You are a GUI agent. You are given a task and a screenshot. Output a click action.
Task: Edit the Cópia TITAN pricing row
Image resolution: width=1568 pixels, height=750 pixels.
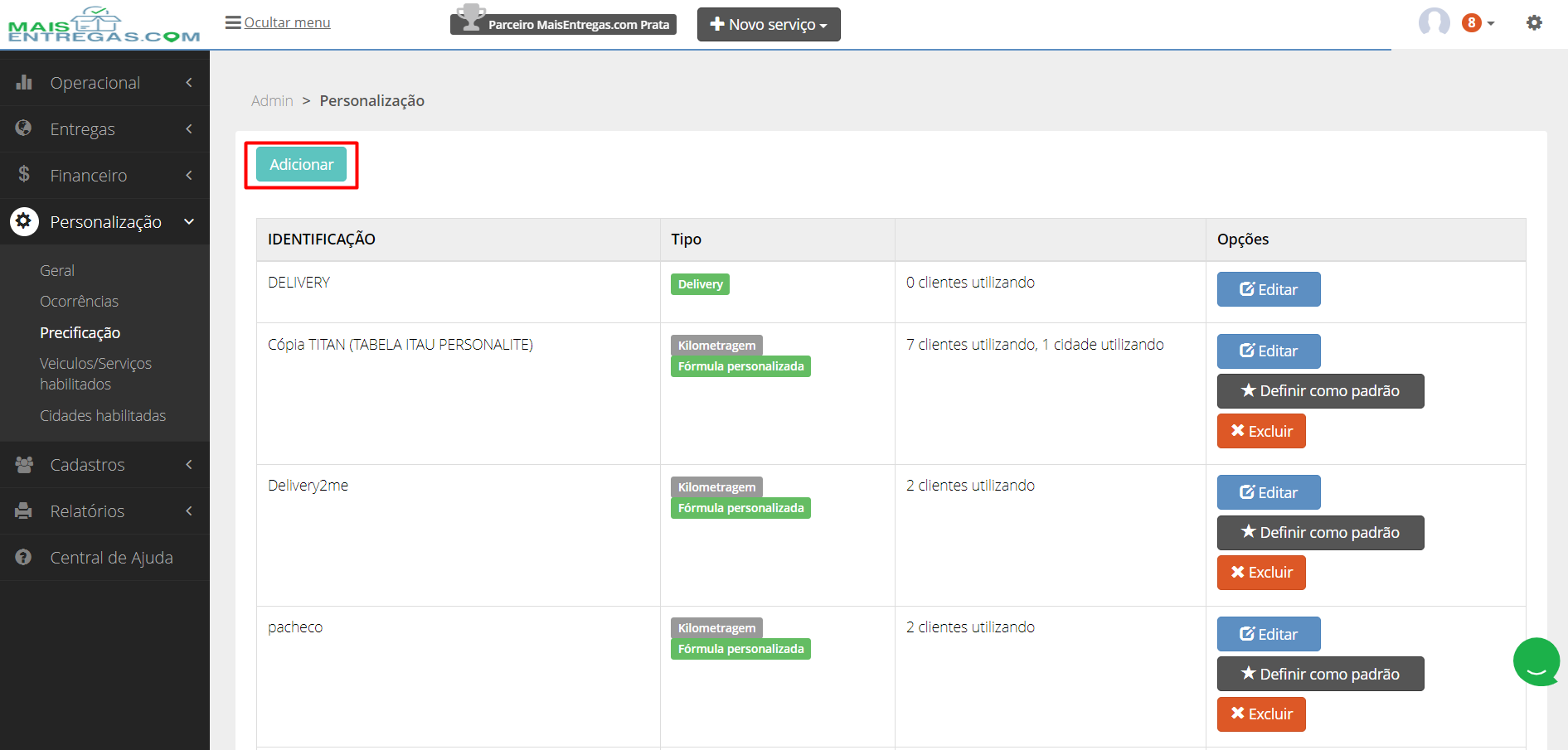coord(1269,351)
